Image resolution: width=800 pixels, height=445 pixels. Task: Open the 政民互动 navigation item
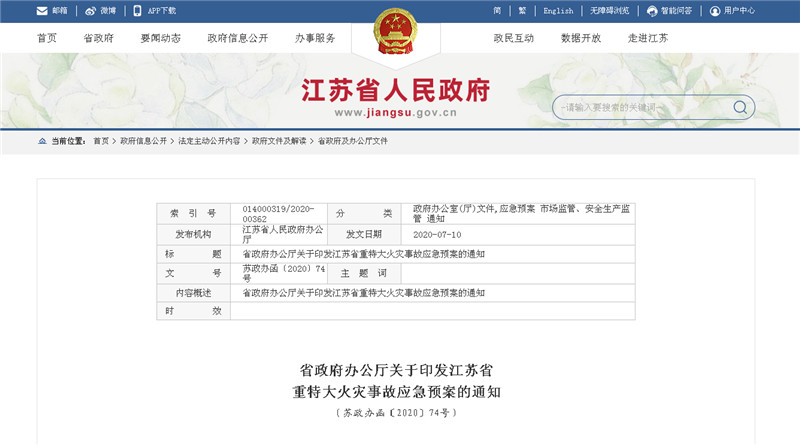coord(513,38)
